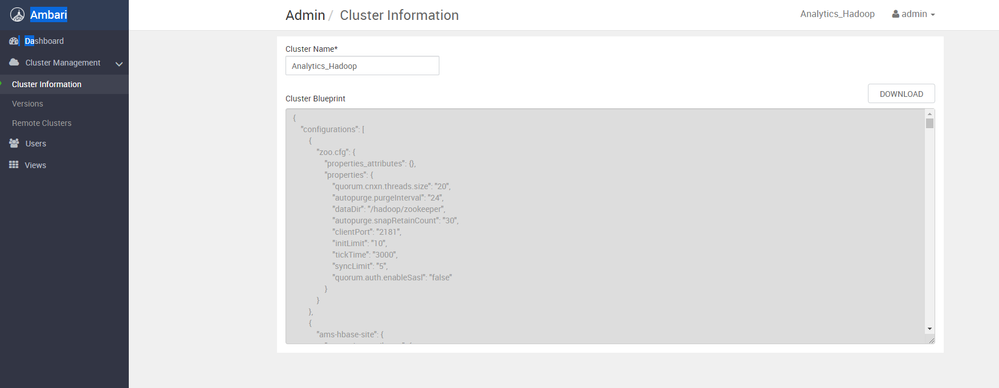This screenshot has width=999, height=388.
Task: Open the Views grid icon
Action: pyautogui.click(x=13, y=164)
